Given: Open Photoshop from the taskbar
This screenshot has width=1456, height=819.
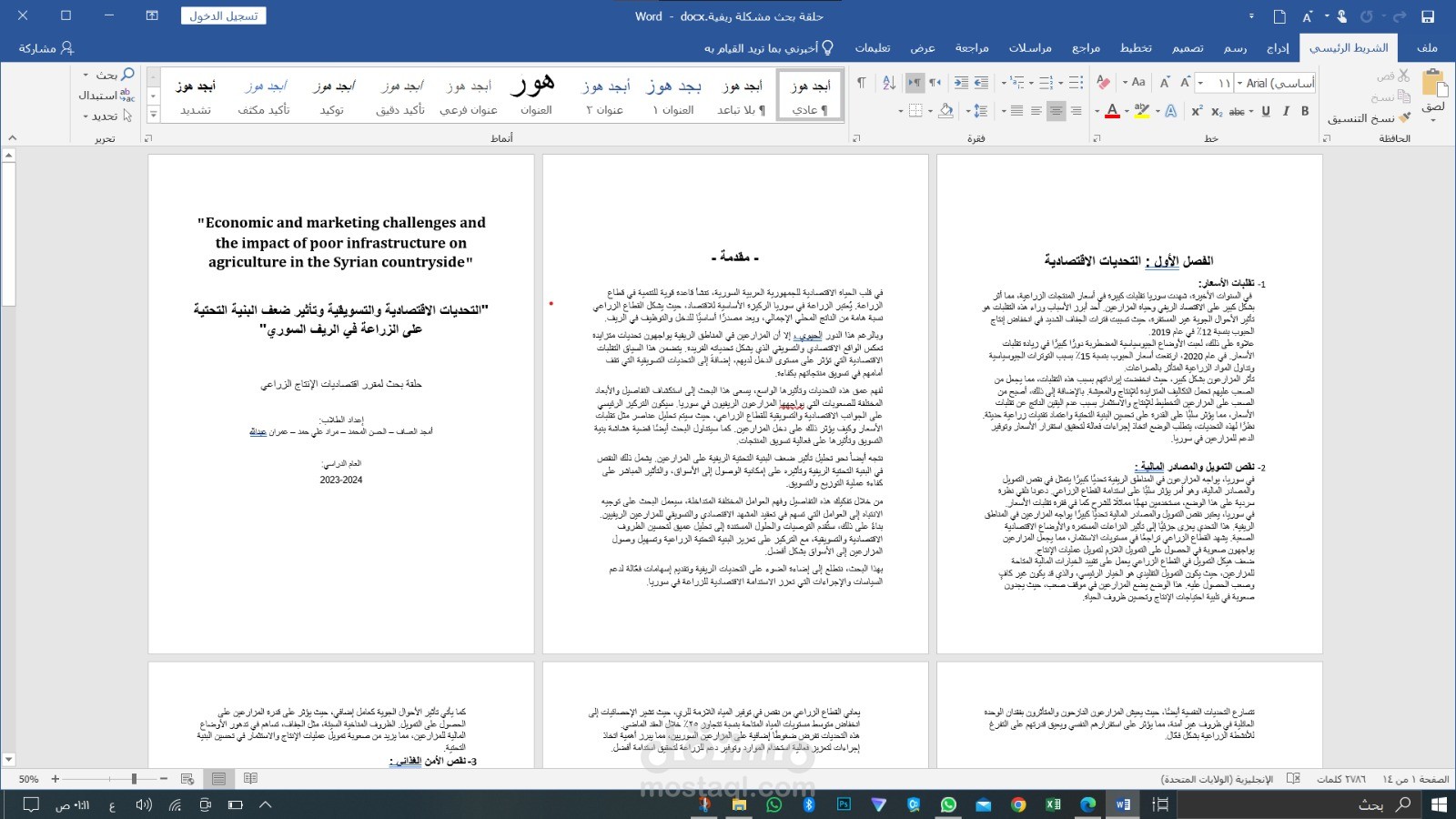Looking at the screenshot, I should point(844,804).
